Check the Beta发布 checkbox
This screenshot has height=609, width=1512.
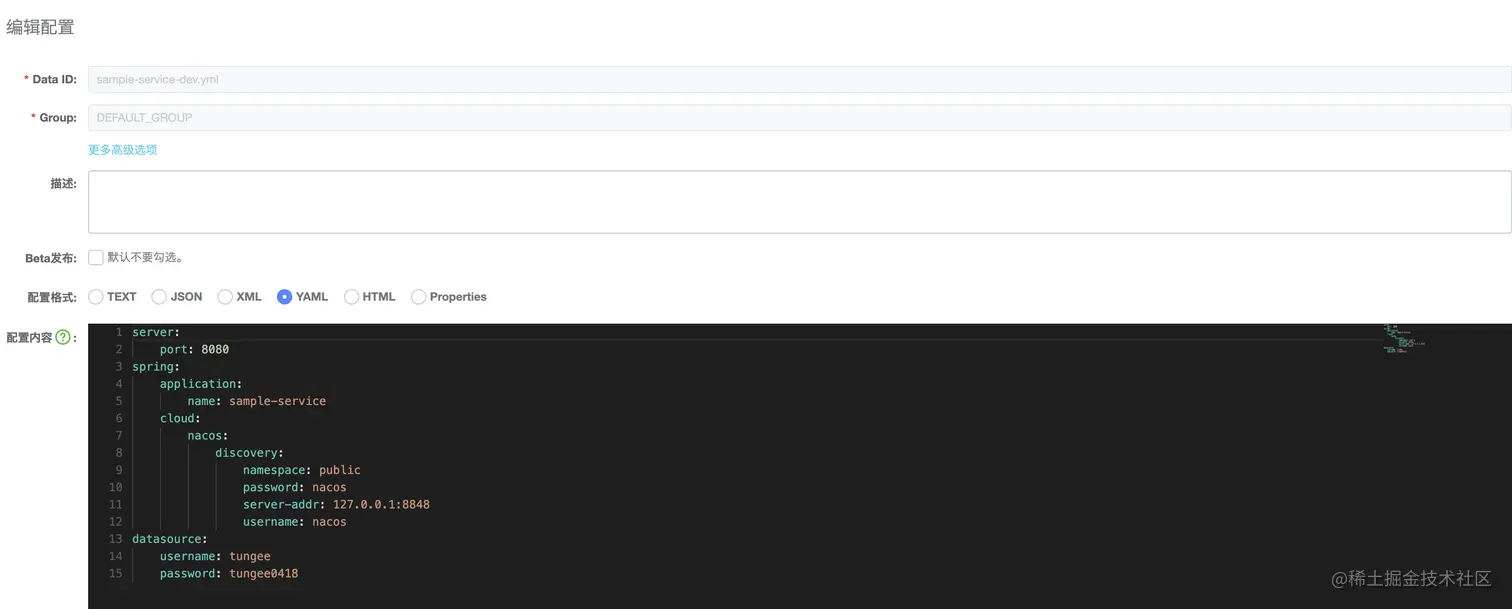coord(96,257)
